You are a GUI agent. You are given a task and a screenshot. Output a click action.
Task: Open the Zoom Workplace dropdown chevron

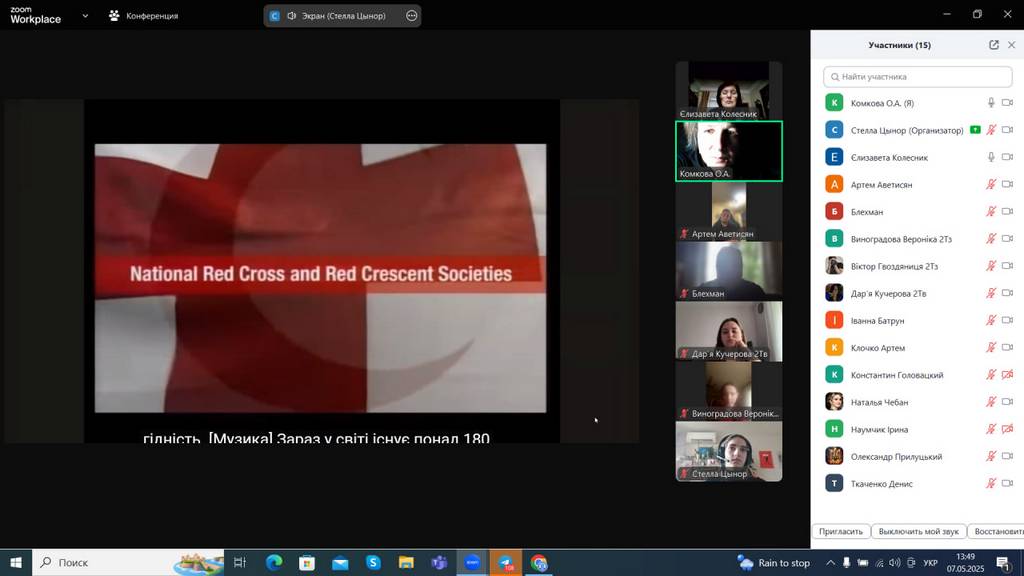(x=85, y=16)
